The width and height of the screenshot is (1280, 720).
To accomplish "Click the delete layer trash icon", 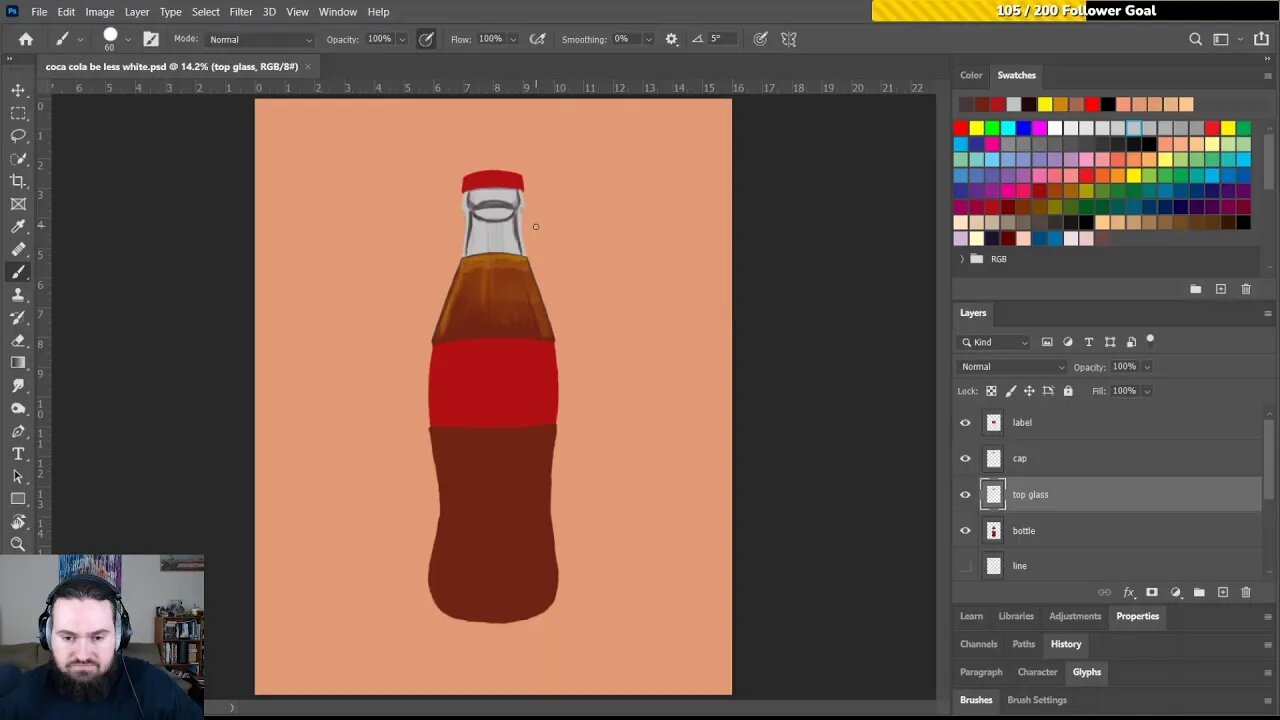I will (x=1246, y=593).
